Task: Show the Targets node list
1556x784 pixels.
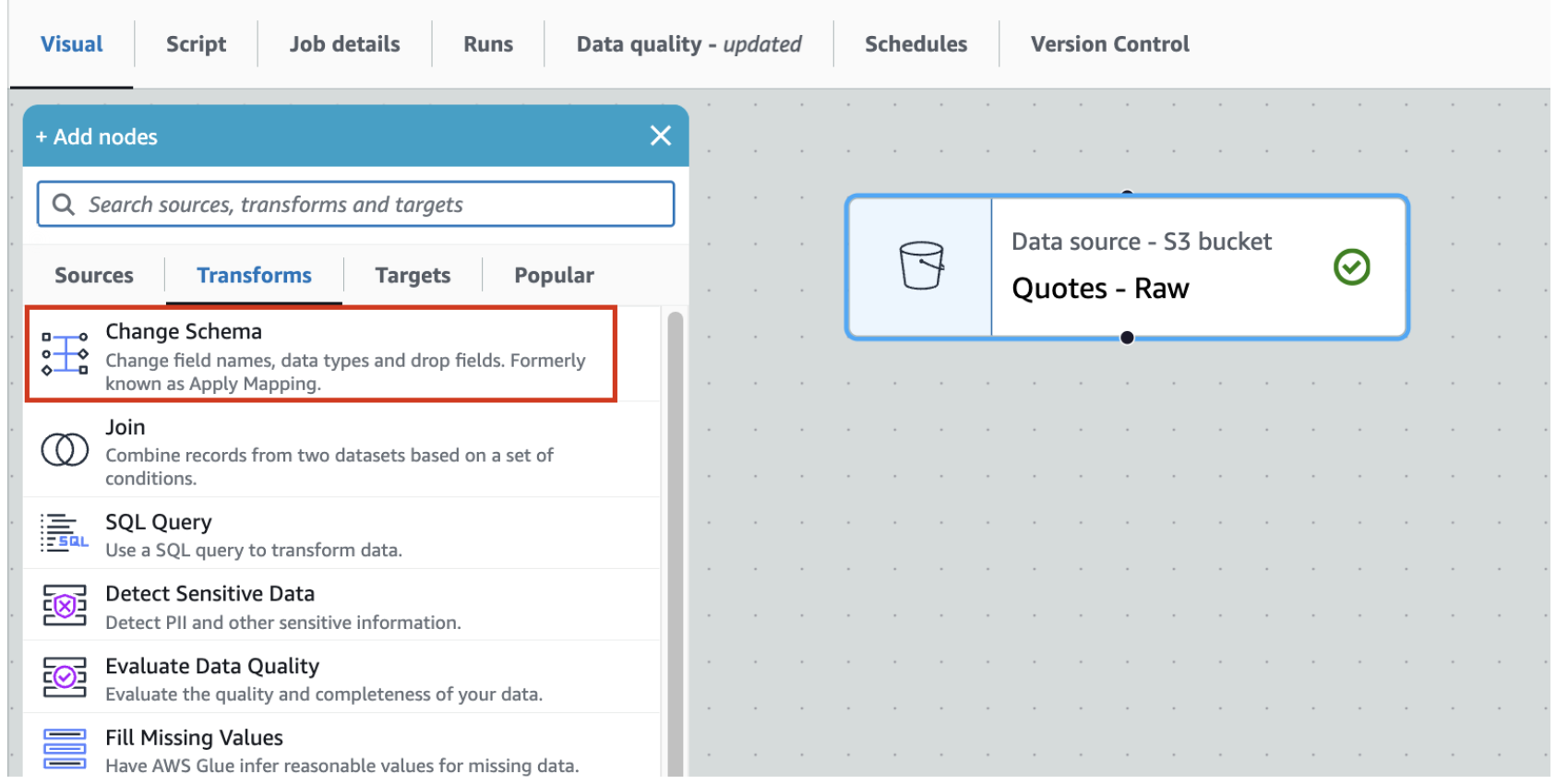Action: (413, 276)
